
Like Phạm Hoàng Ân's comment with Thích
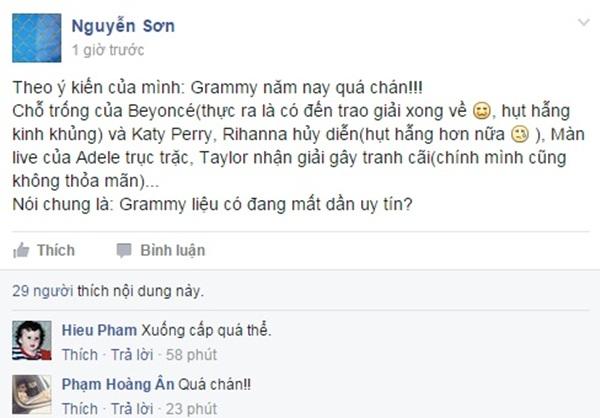[80, 408]
